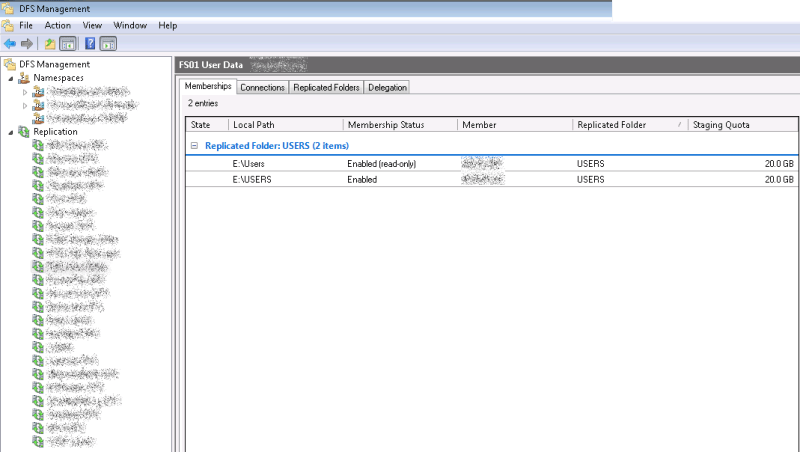Collapse the Namespaces tree node
The width and height of the screenshot is (800, 452).
click(x=11, y=79)
